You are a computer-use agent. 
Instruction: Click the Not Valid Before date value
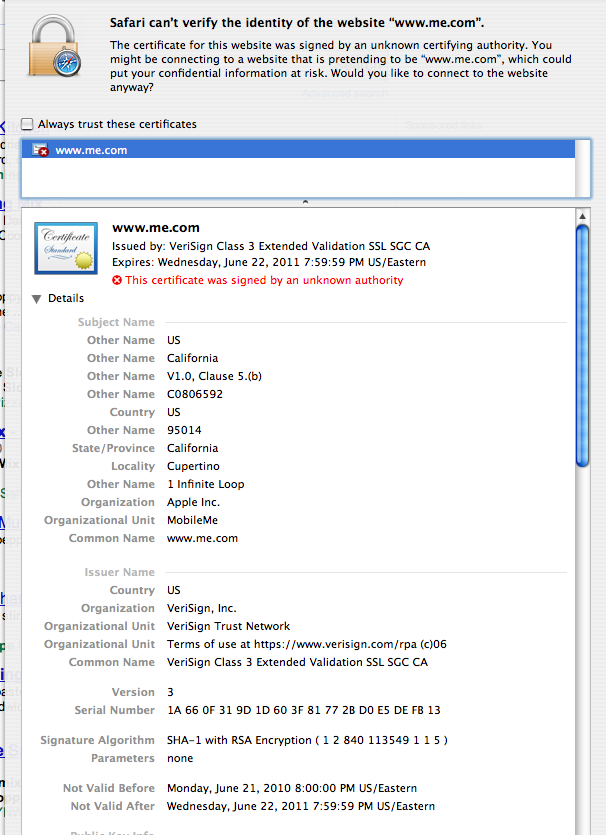[292, 788]
